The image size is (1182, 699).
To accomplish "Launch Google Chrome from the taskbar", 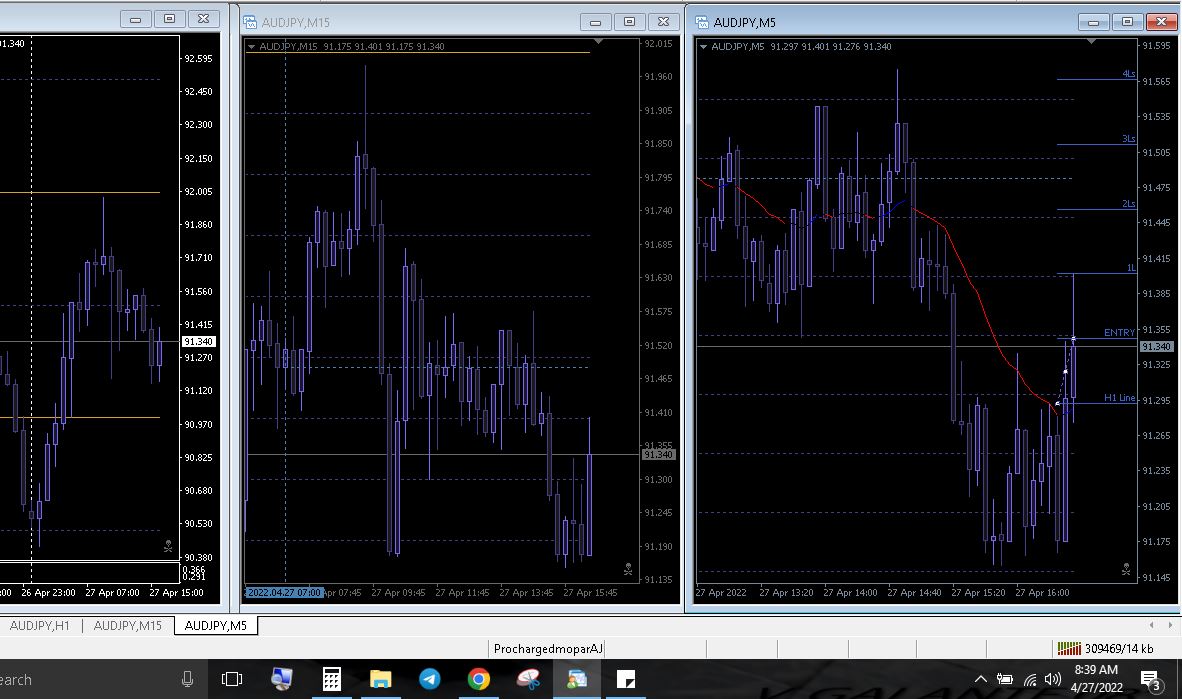I will click(x=479, y=680).
